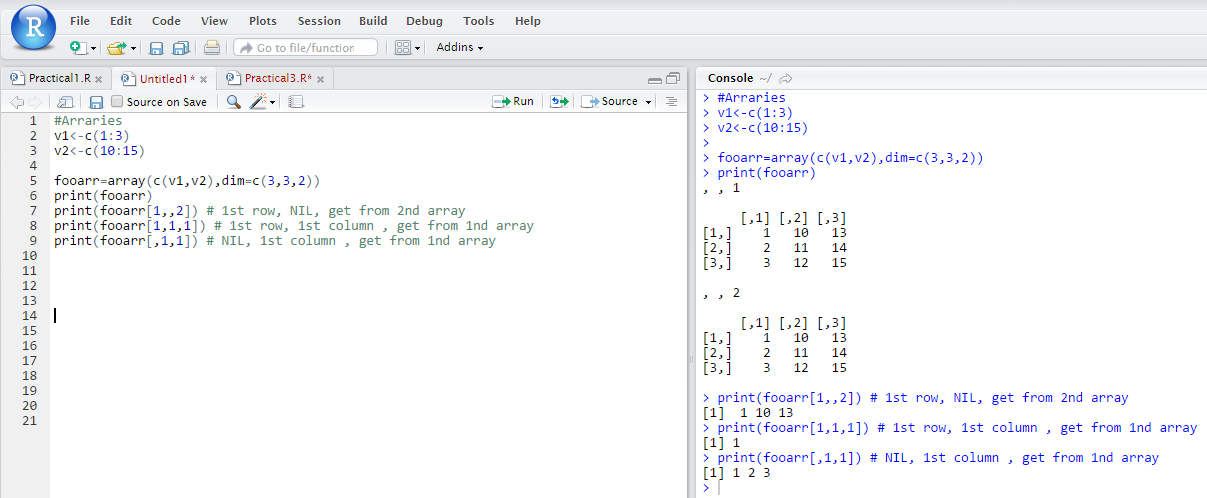Click the "#Arraries" comment in the editor

88,120
